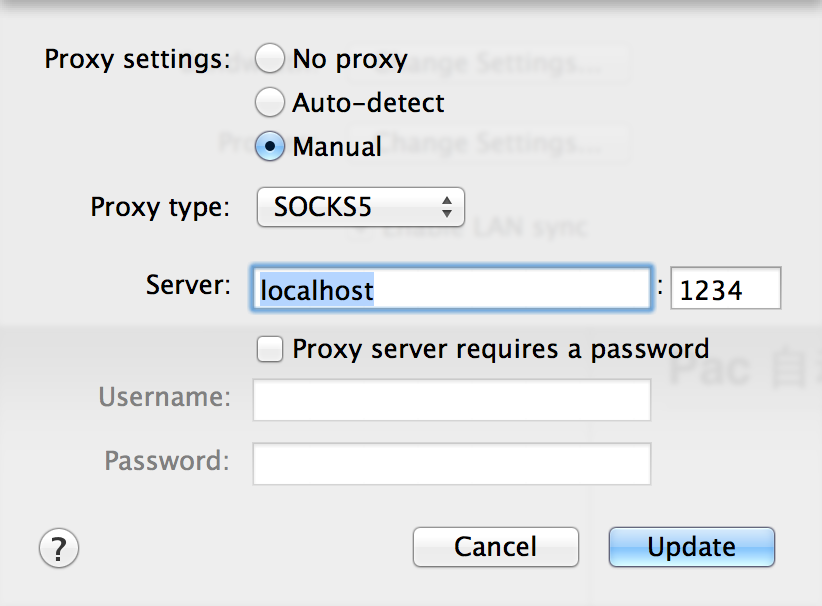Click the greyed "Username:" label
The width and height of the screenshot is (822, 606).
[165, 398]
